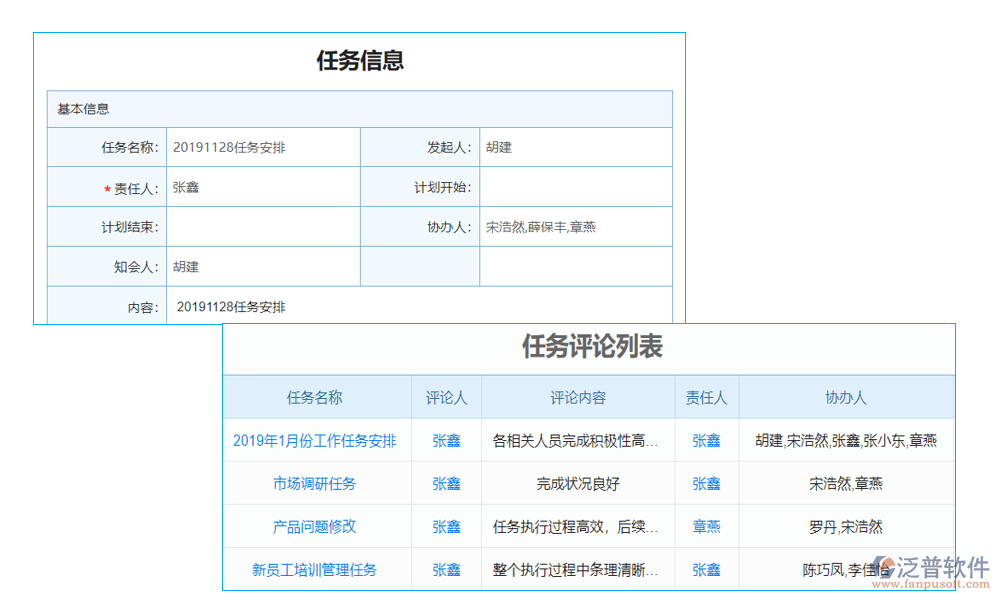Screen dimensions: 1000x600
Task: Select the 任务名称 field showing 20191128任务安排
Action: coord(263,146)
